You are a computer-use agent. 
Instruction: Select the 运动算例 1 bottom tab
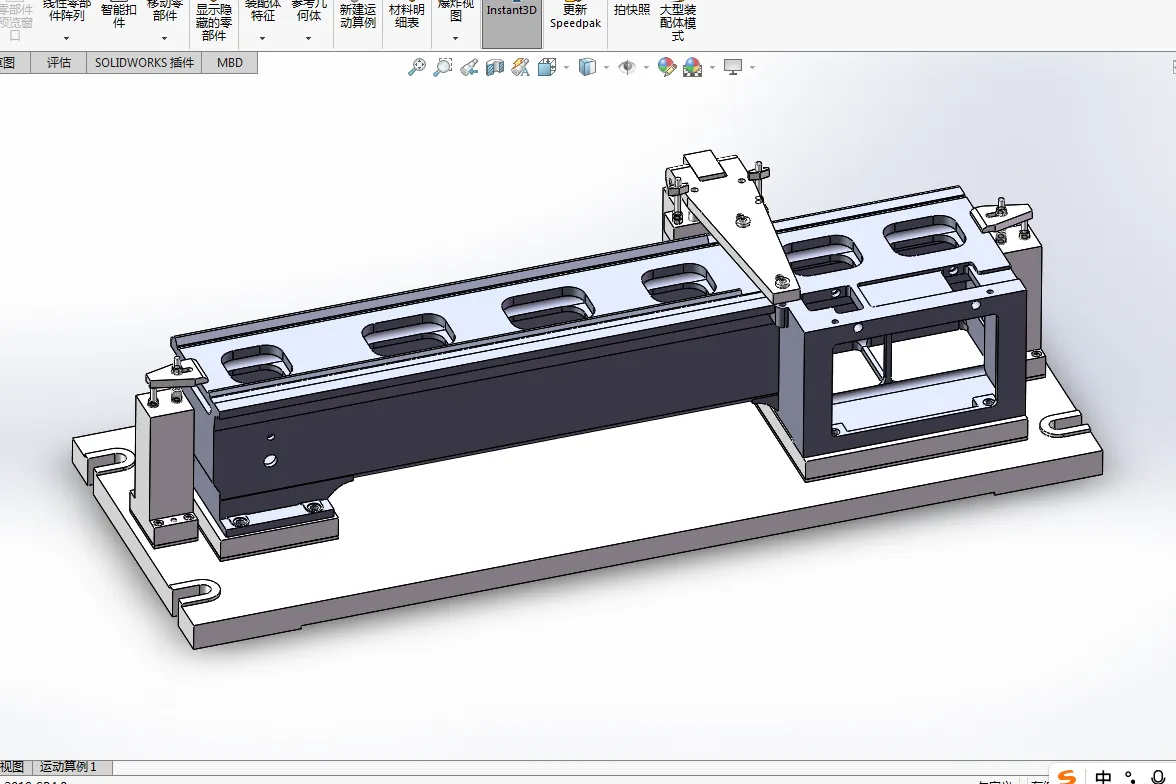[68, 767]
